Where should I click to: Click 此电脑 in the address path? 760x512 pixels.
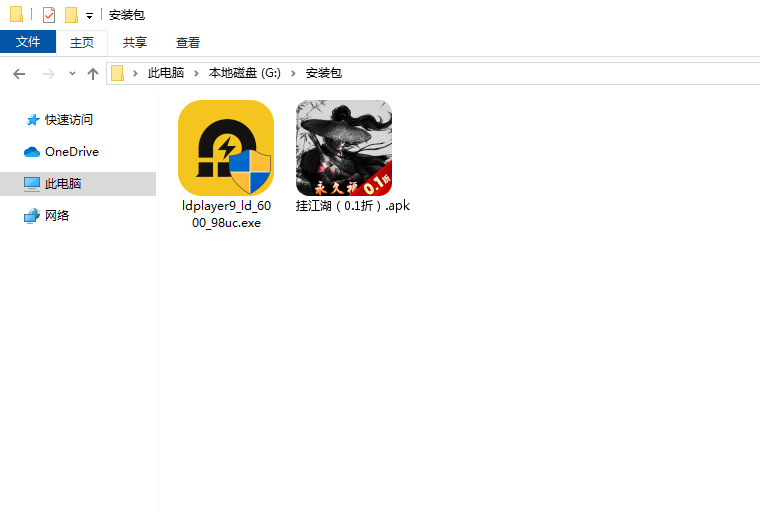[x=166, y=73]
